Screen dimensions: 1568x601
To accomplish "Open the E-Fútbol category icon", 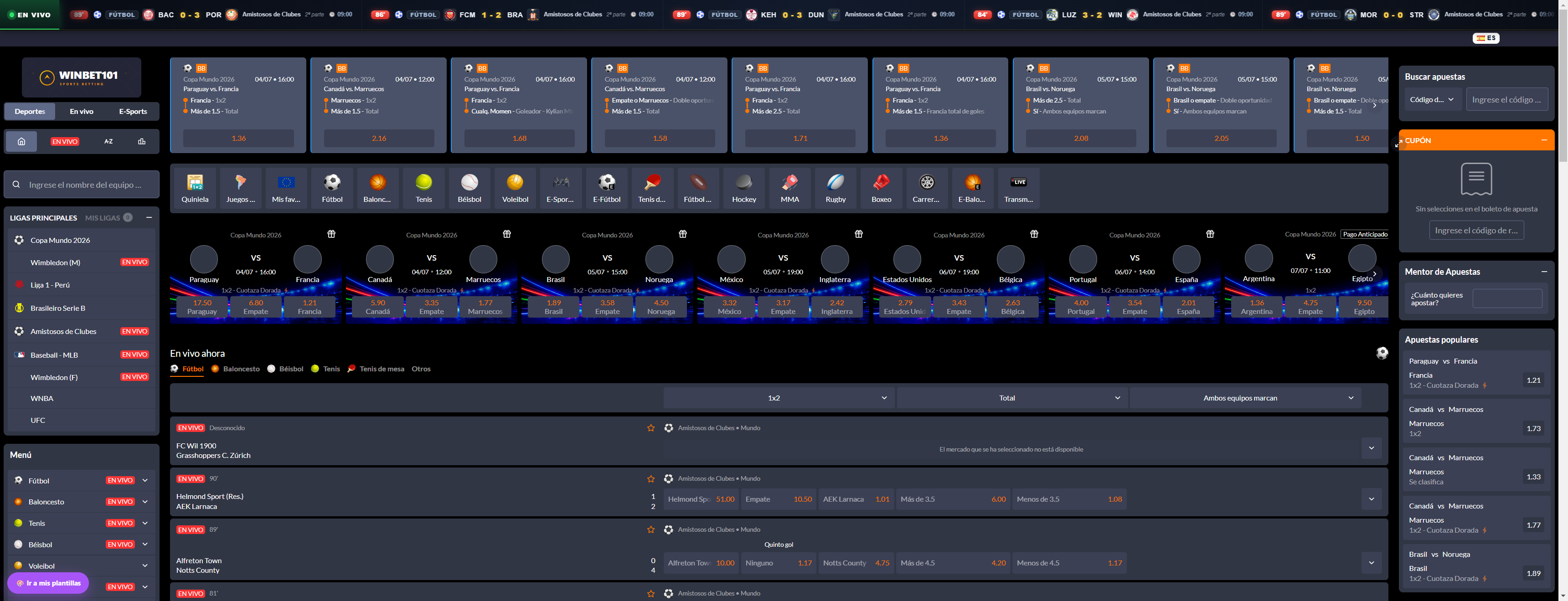I will pos(607,188).
